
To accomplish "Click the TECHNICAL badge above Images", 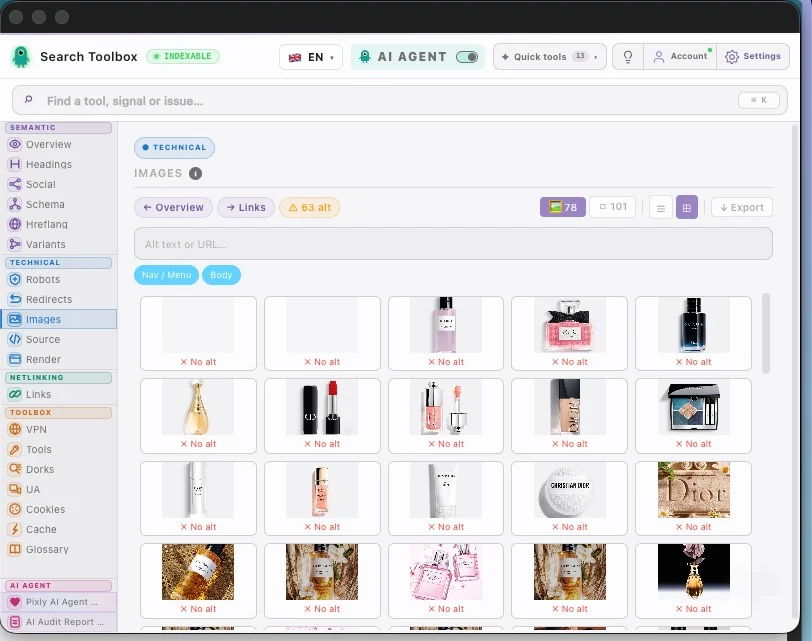I will point(175,148).
